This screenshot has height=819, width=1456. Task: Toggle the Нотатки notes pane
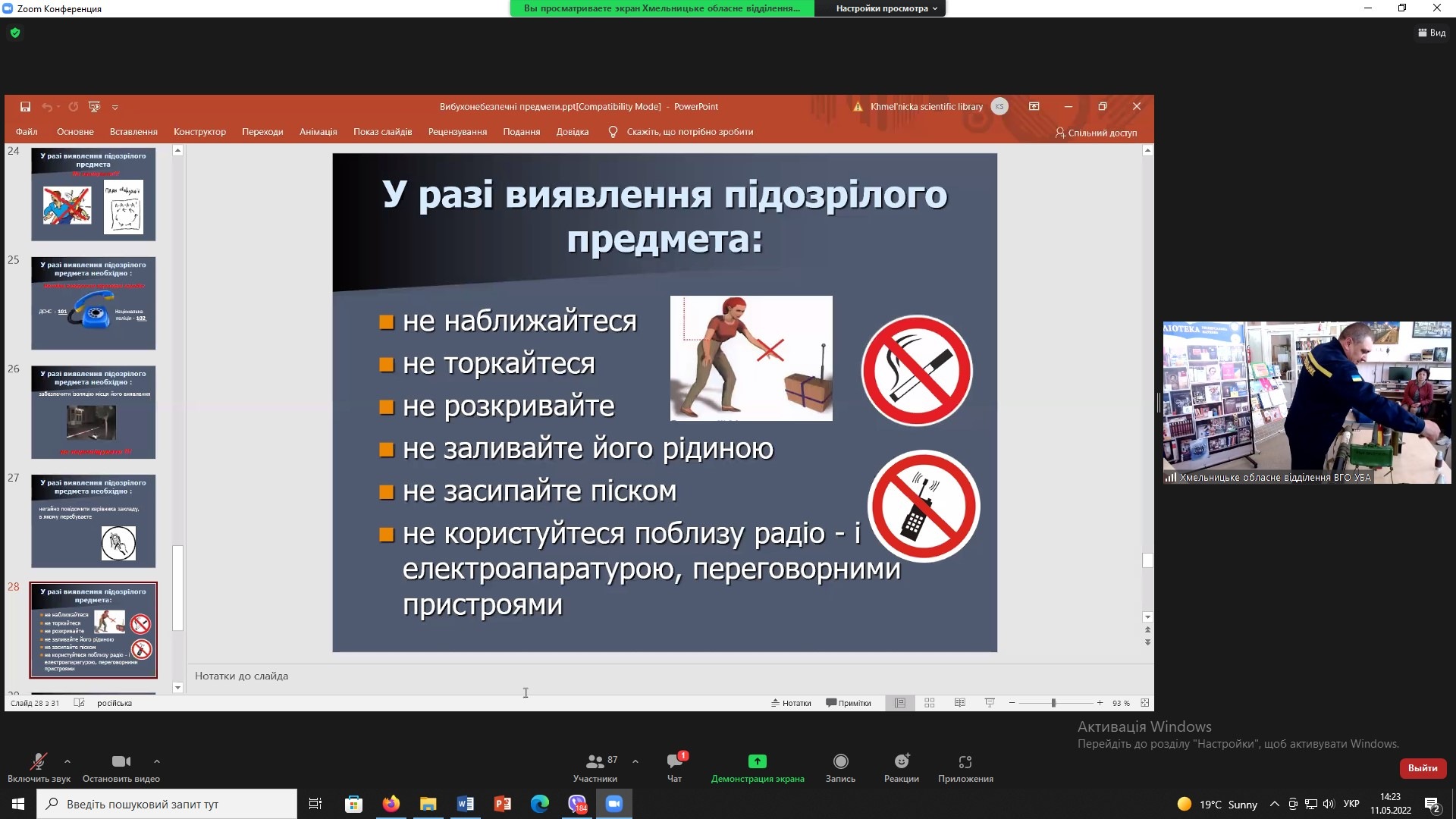[791, 703]
